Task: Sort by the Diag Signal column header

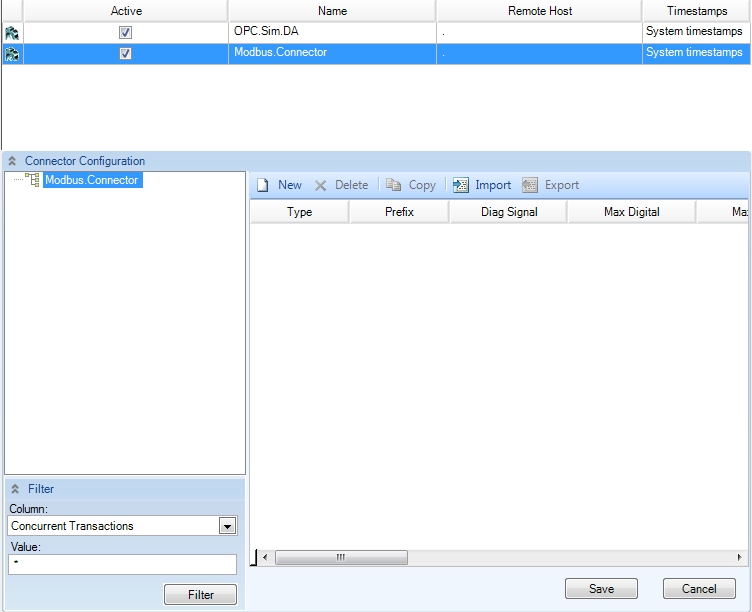Action: click(x=508, y=212)
